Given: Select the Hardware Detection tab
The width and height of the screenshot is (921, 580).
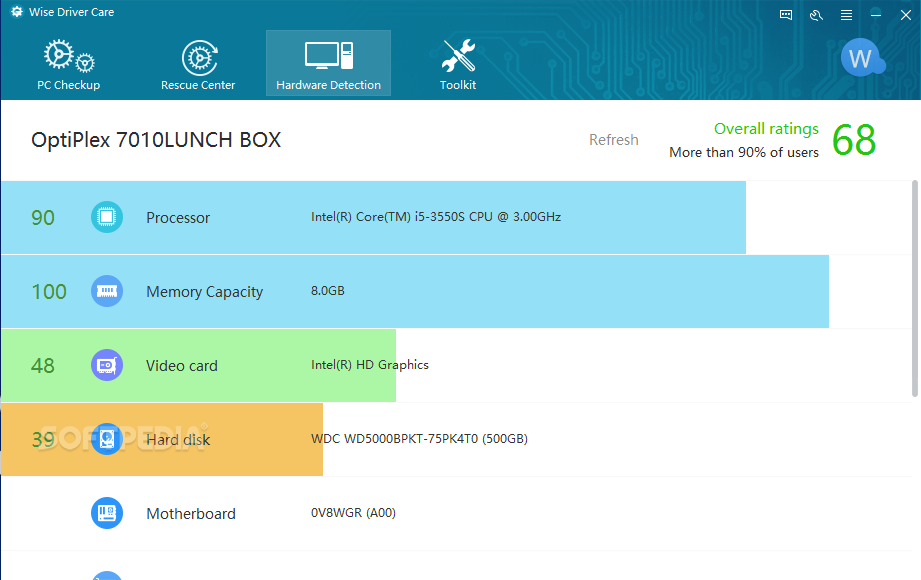Looking at the screenshot, I should click(x=328, y=63).
